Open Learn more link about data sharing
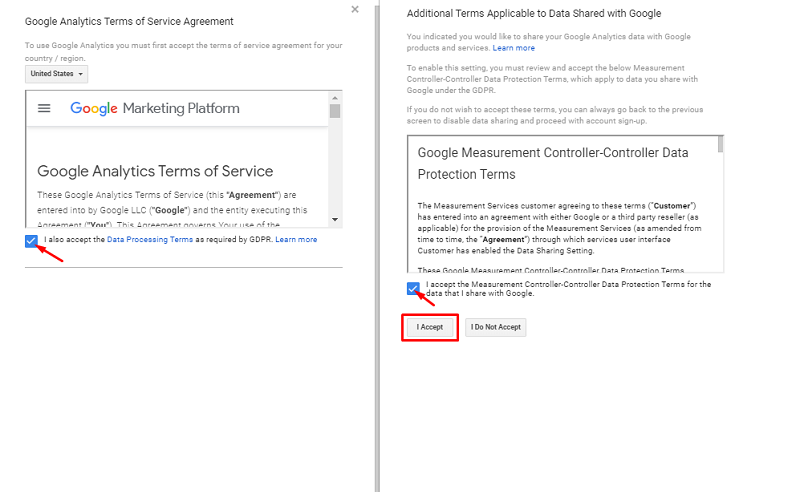This screenshot has height=492, width=800. point(514,48)
